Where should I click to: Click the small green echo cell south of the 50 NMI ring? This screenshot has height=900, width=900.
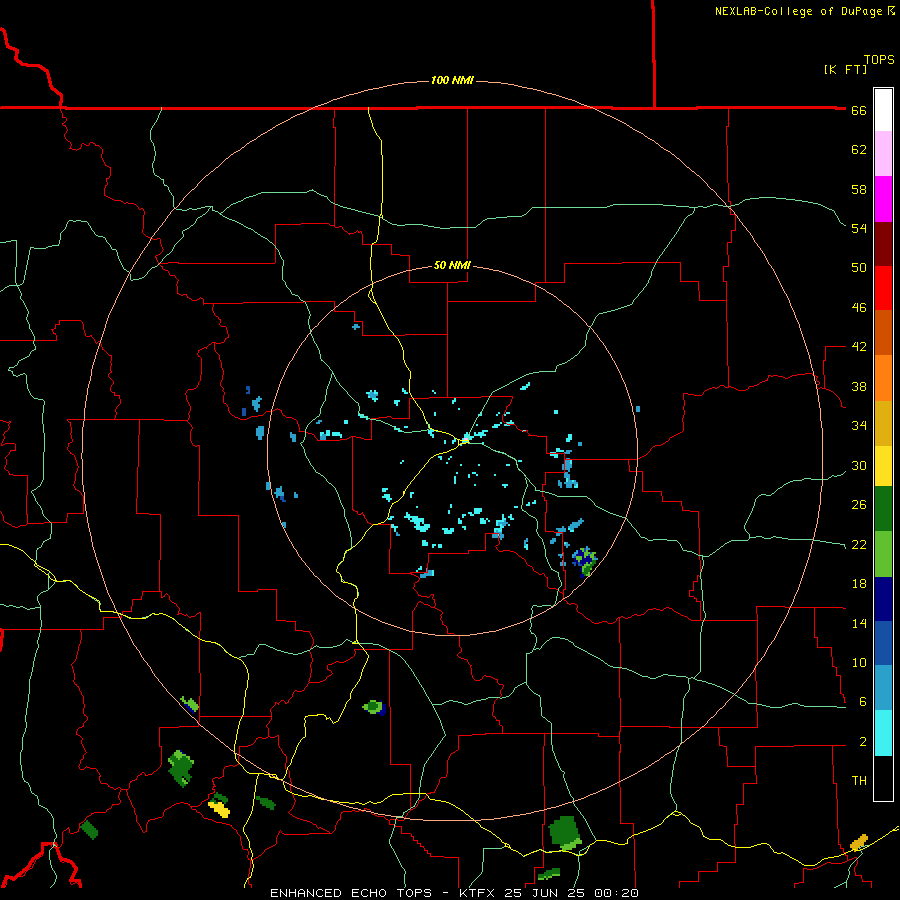tap(374, 707)
